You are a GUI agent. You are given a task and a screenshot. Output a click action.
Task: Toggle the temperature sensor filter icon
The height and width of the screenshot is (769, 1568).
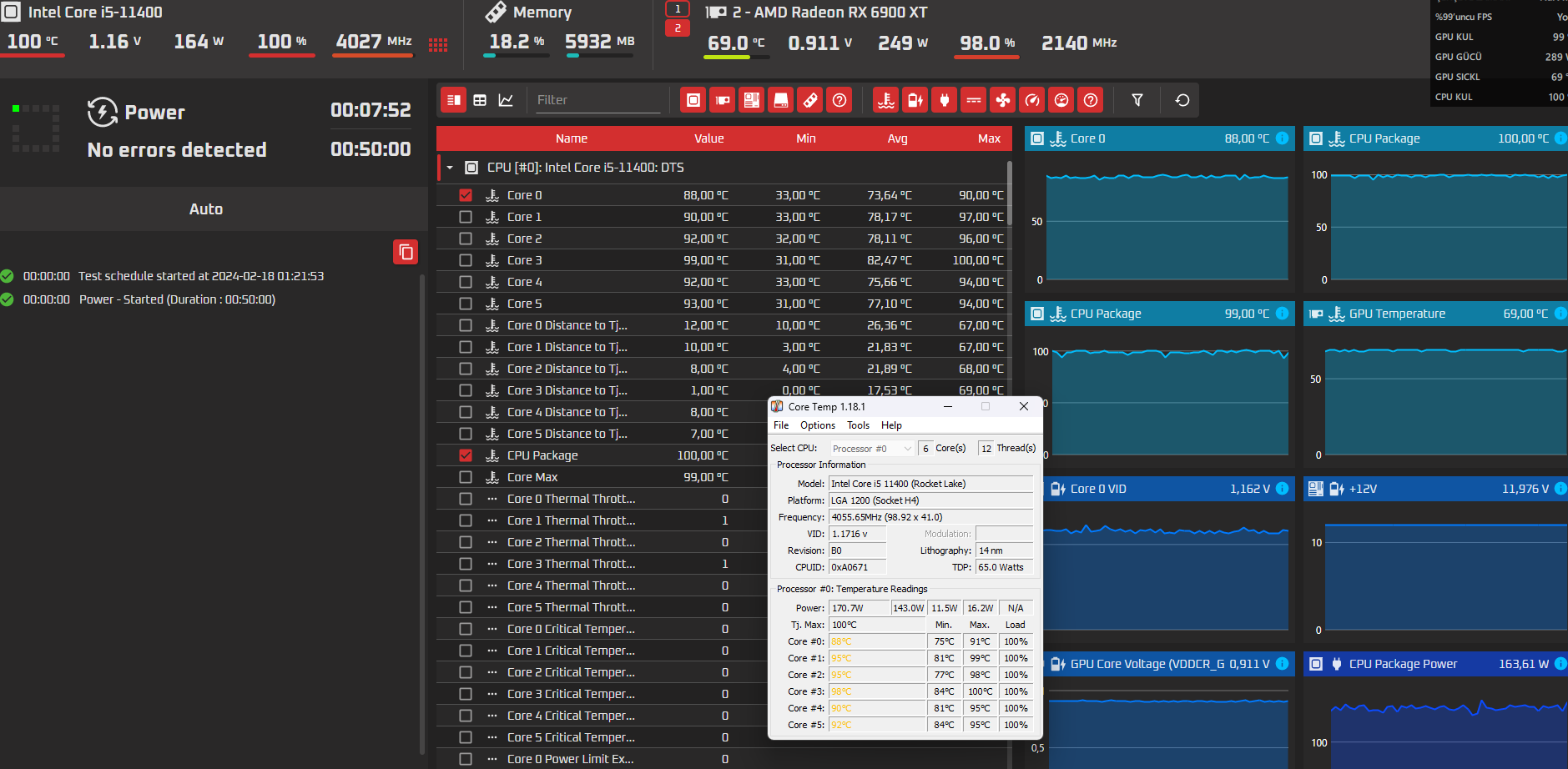point(886,100)
